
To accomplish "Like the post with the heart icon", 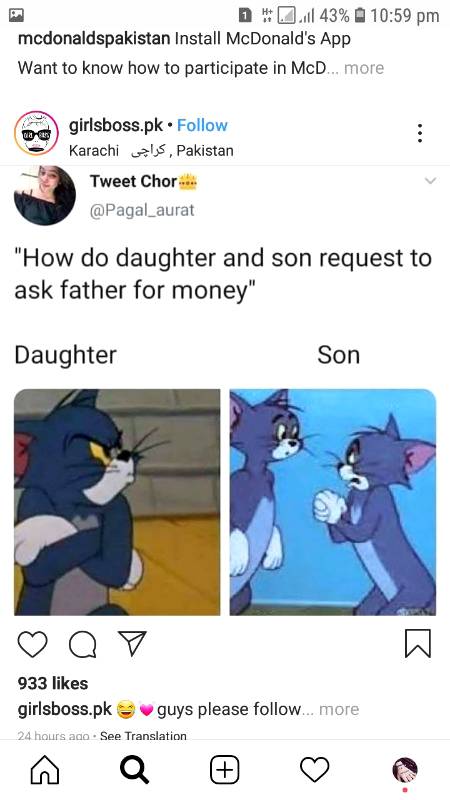I will coord(32,643).
